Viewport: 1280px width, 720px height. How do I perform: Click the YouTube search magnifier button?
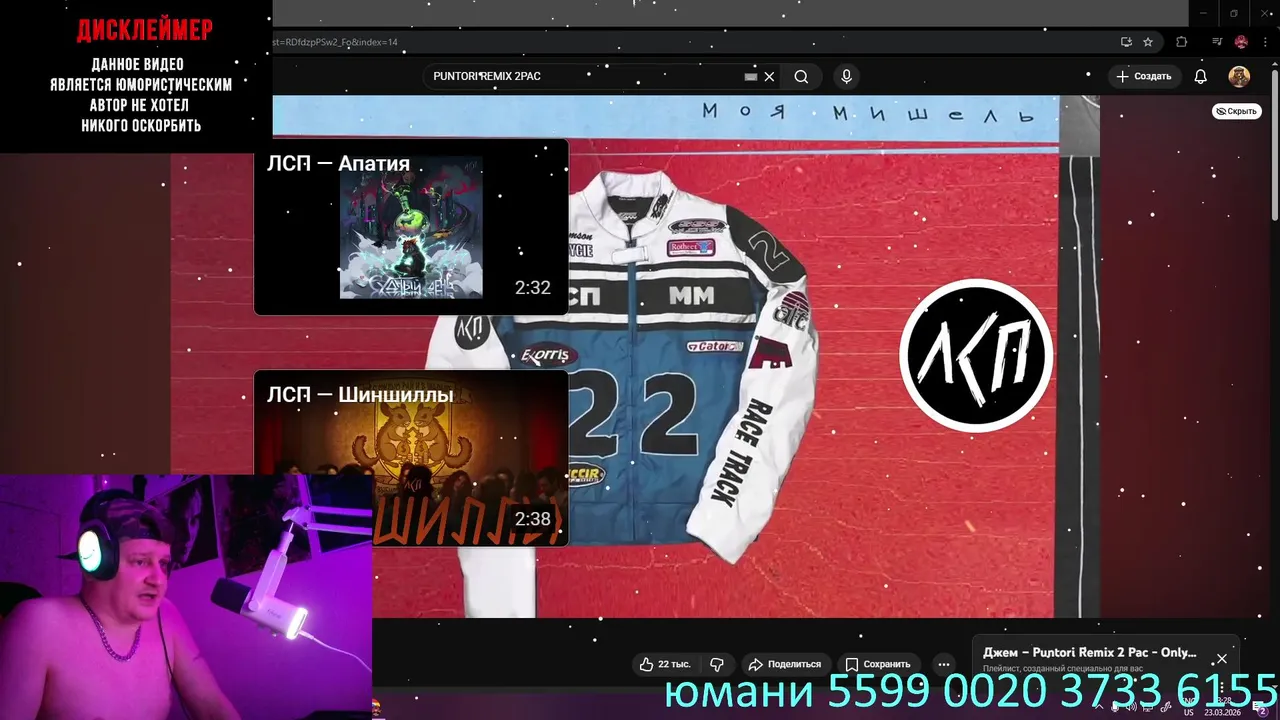coord(801,77)
